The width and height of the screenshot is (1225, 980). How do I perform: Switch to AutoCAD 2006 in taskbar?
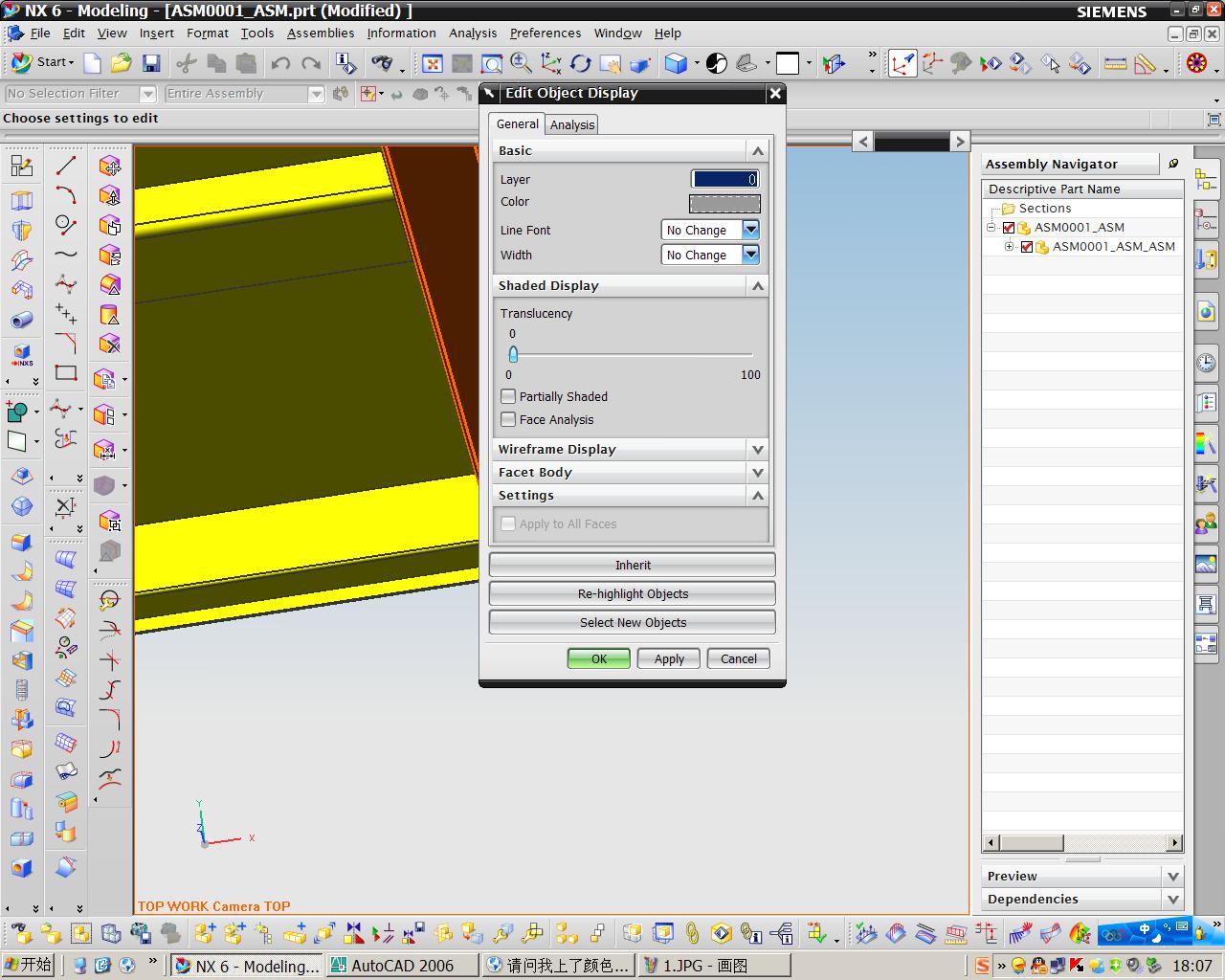coord(401,966)
